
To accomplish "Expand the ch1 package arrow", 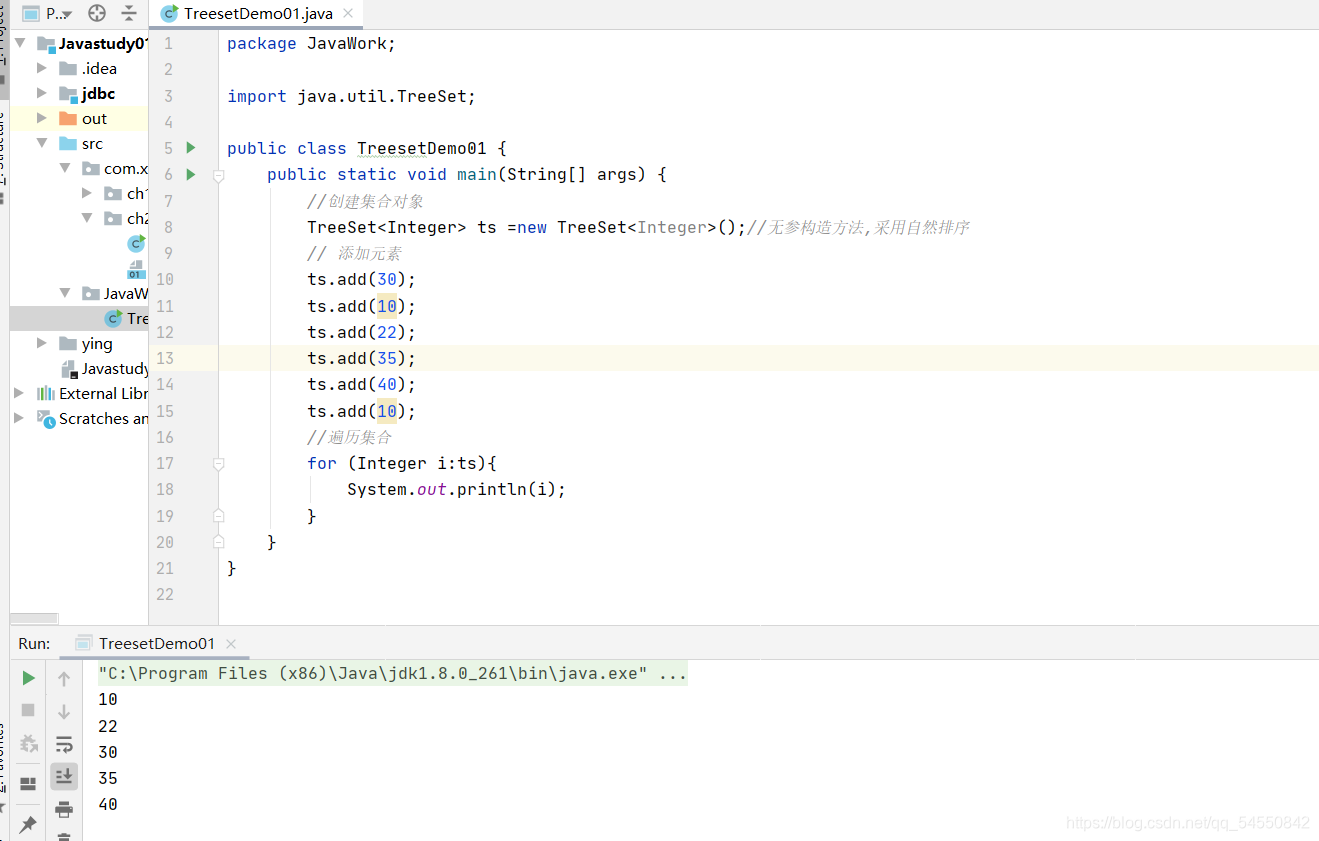I will click(x=87, y=193).
